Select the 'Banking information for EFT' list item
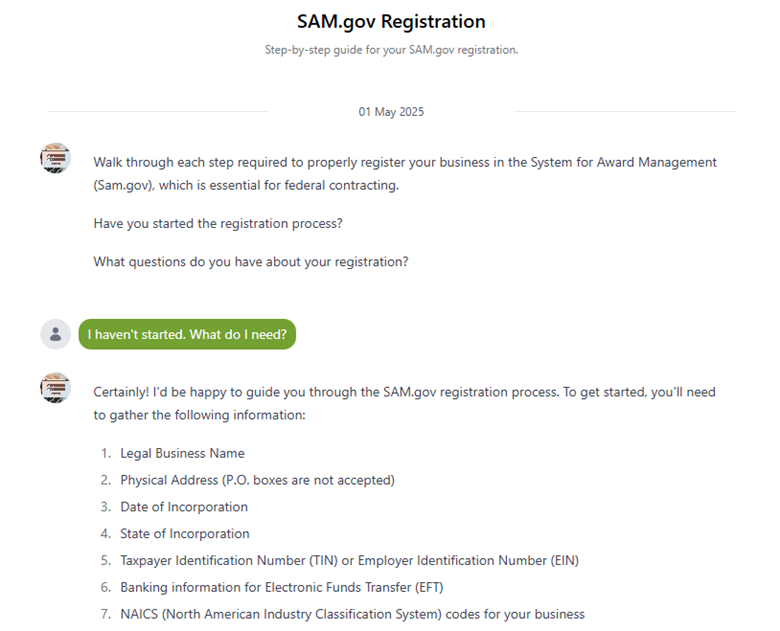This screenshot has width=780, height=631. pyautogui.click(x=281, y=587)
